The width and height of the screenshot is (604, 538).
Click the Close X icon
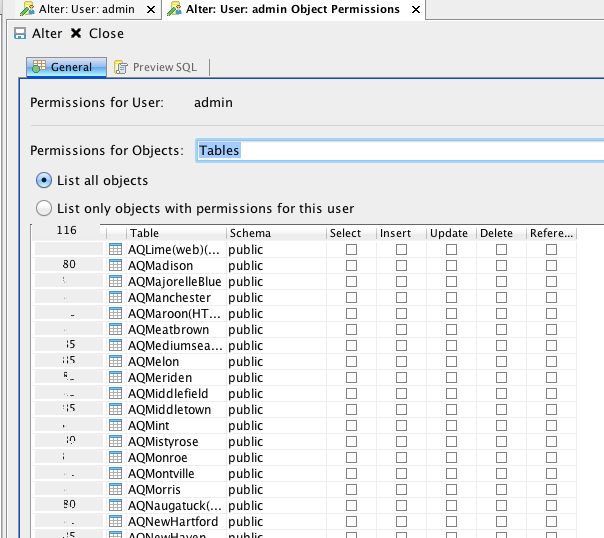coord(76,34)
